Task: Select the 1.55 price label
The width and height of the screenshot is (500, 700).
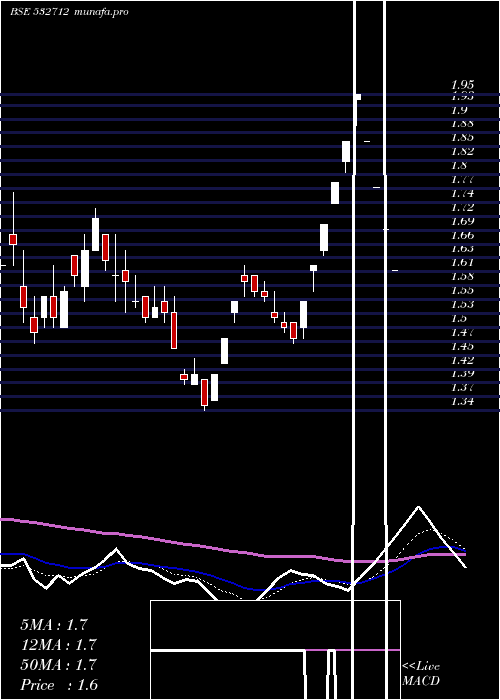Action: 462,290
